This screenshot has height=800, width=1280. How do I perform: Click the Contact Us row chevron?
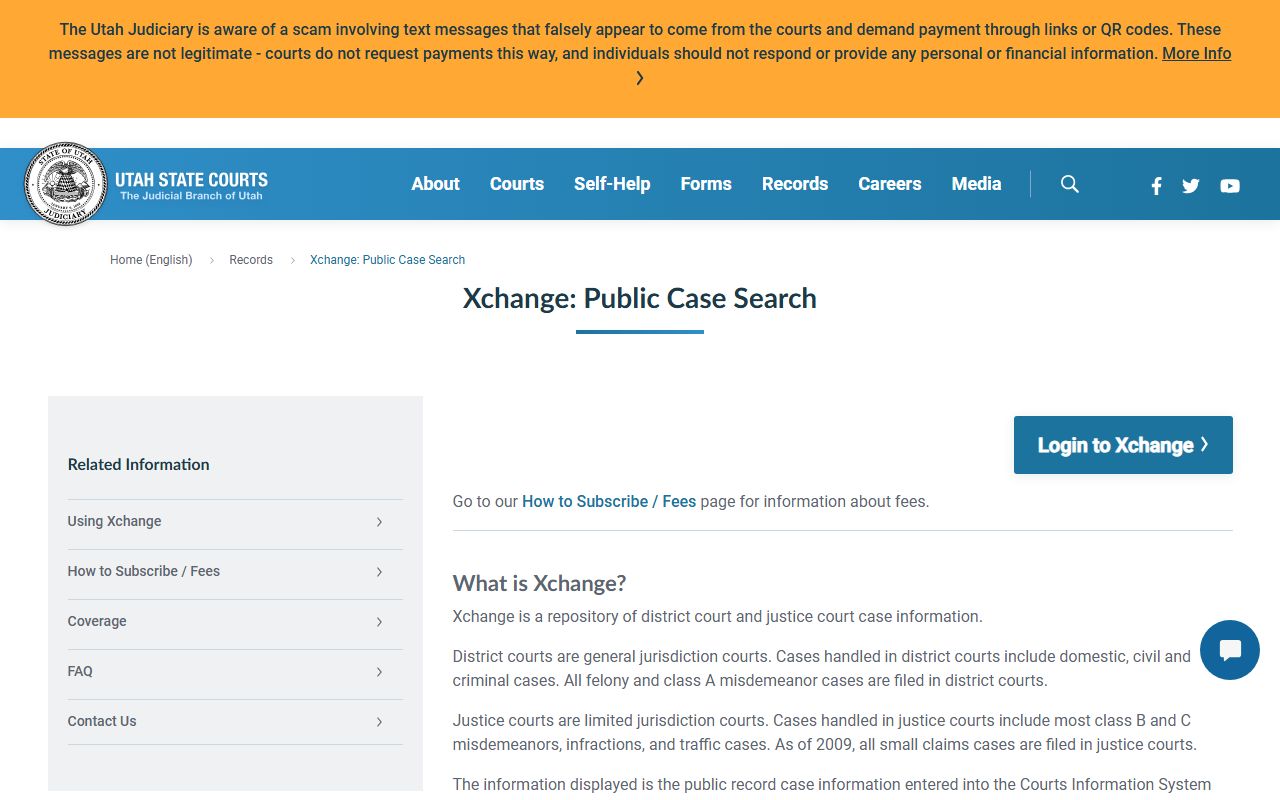tap(379, 722)
